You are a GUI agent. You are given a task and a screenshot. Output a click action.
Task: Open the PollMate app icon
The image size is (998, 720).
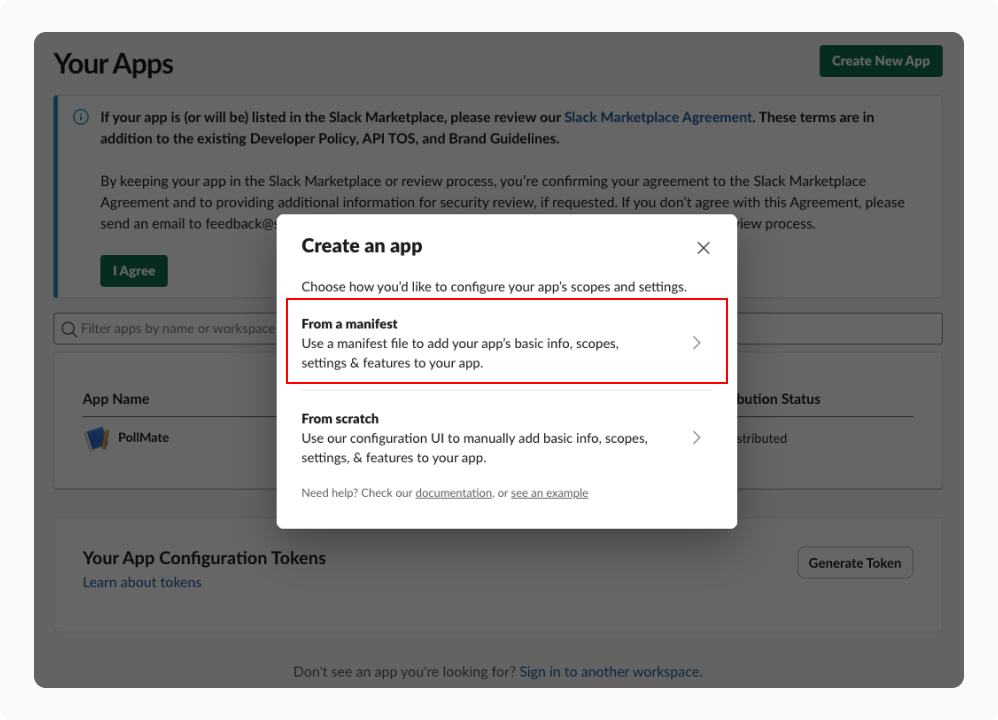pos(97,438)
